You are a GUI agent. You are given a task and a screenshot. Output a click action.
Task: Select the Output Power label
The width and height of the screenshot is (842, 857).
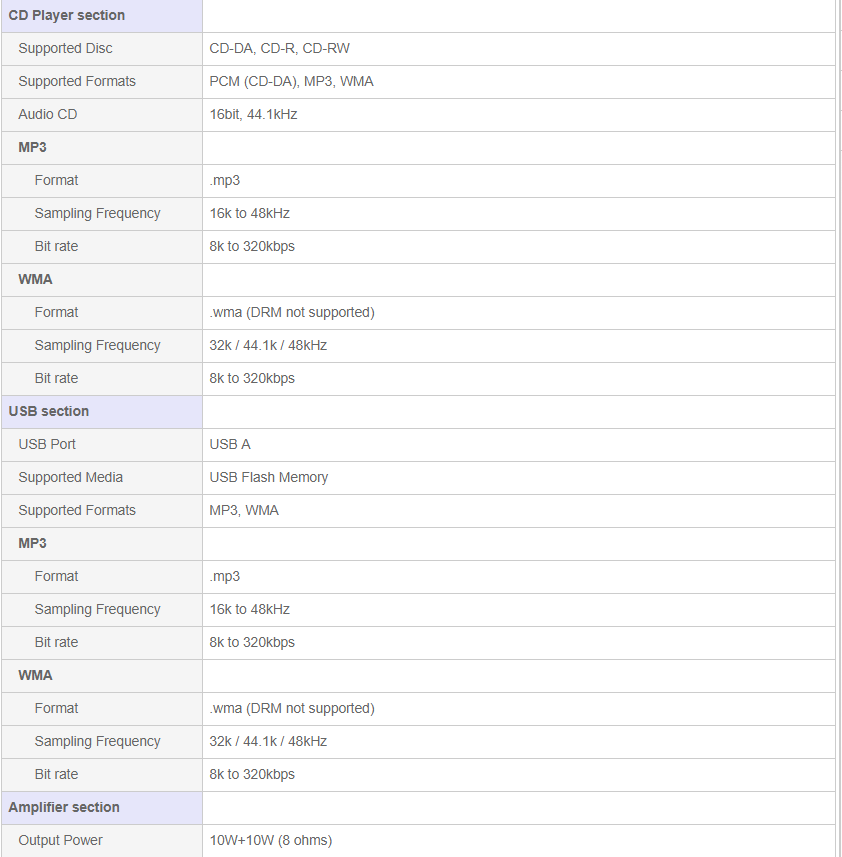click(x=61, y=840)
